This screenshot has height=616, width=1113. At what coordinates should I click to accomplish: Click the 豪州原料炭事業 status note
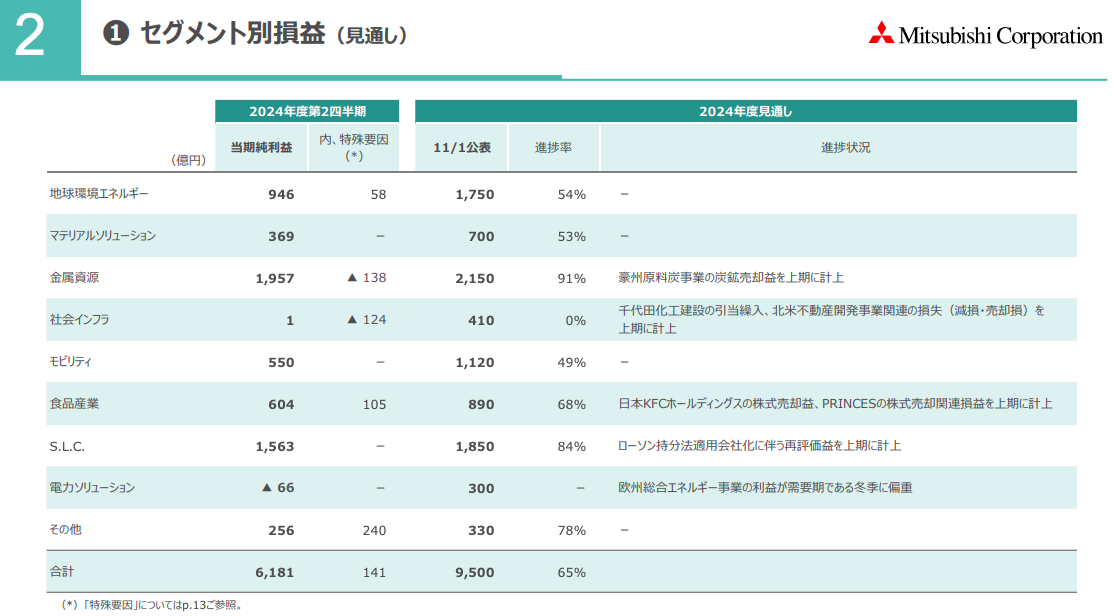pyautogui.click(x=731, y=277)
